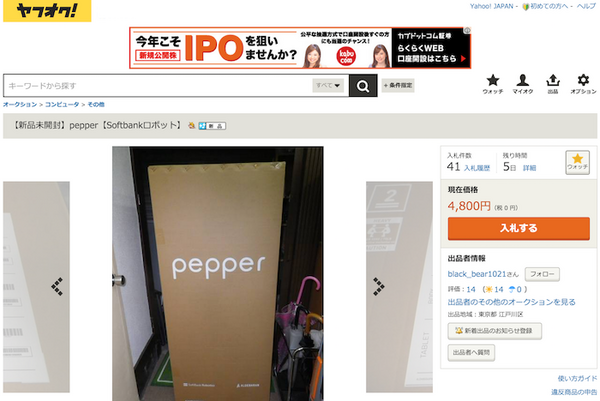Open the Watch list star icon in header
Image resolution: width=600 pixels, height=401 pixels.
pos(493,84)
